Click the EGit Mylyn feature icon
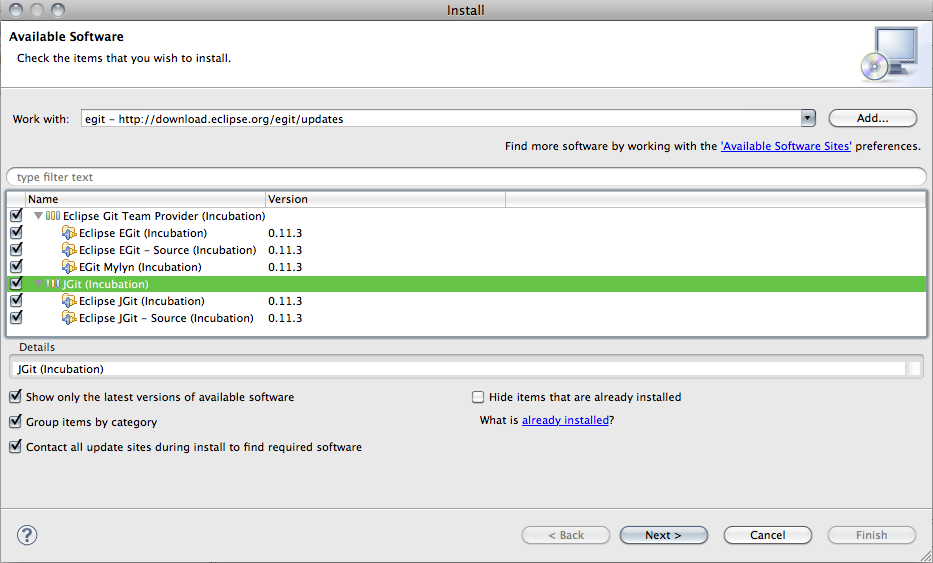 [69, 267]
